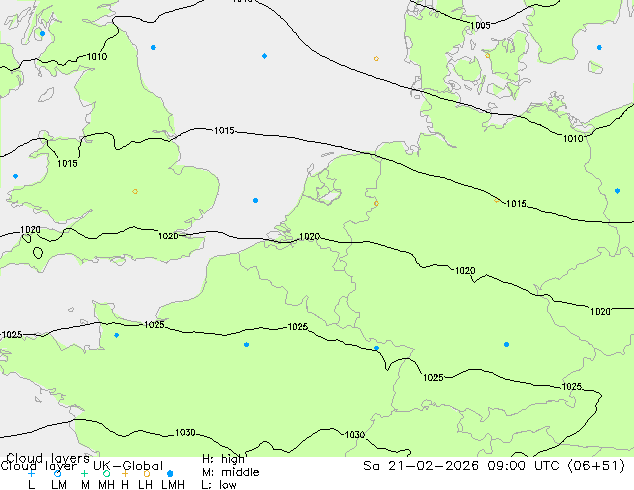Click the 'M: middle' legend explanation
Screen dimensions: 634x490
click(230, 472)
